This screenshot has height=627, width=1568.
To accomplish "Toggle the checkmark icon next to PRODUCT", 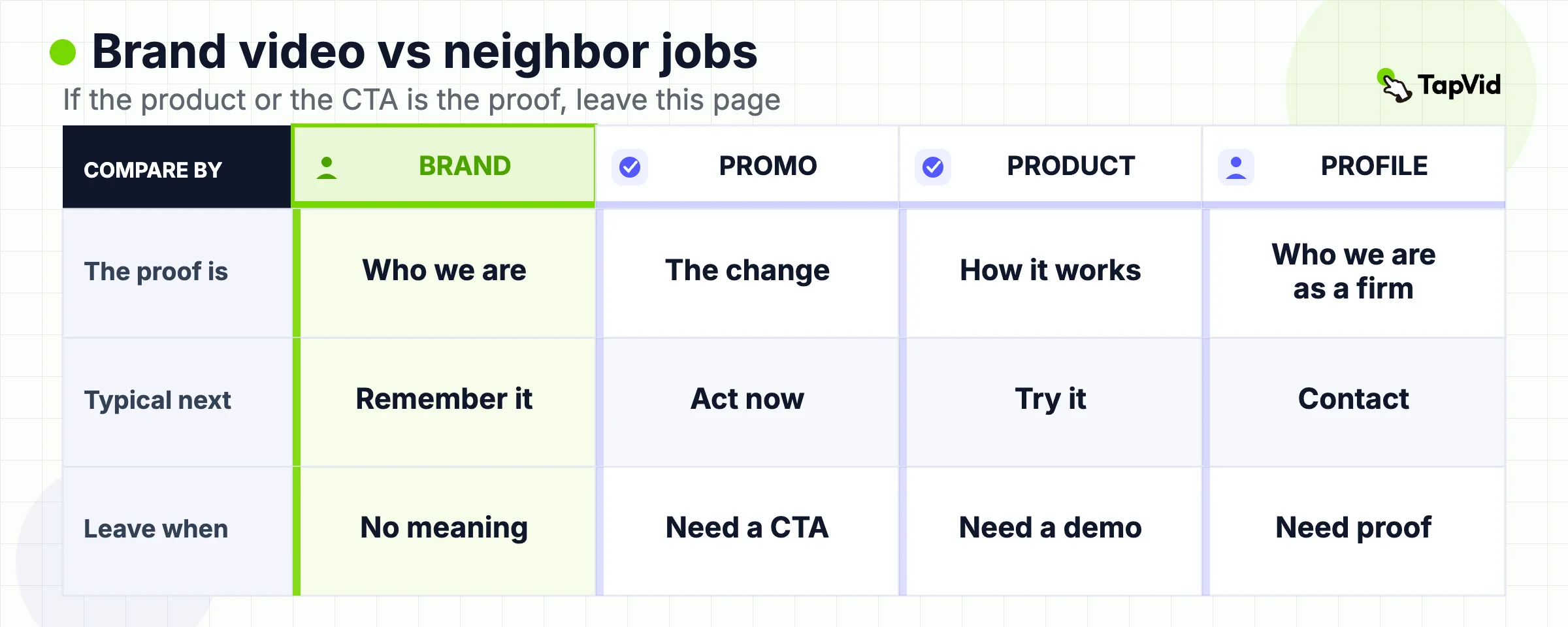I will (x=933, y=167).
